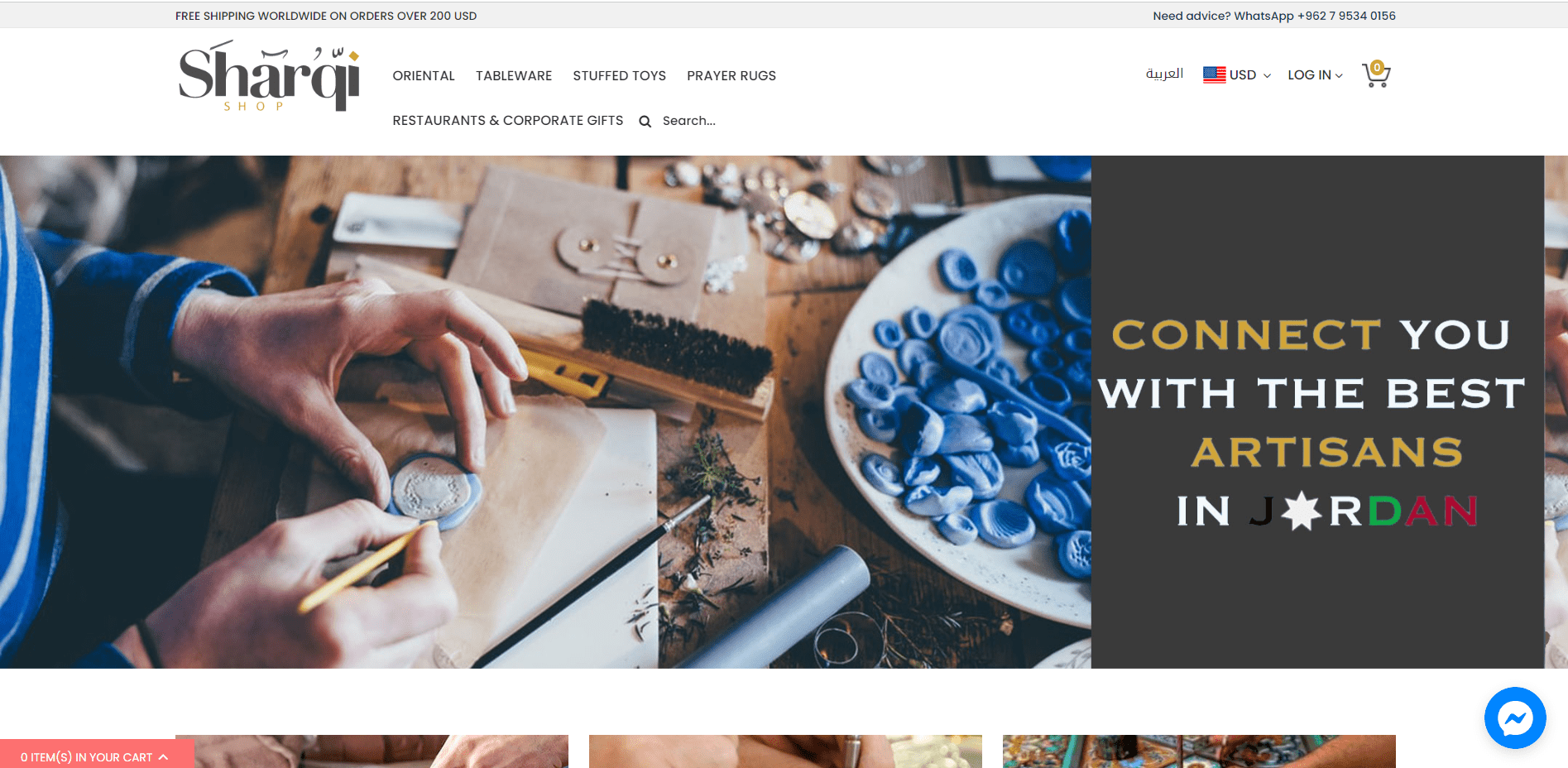This screenshot has width=1568, height=768.
Task: Open the Messenger chat bubble
Action: (1514, 718)
